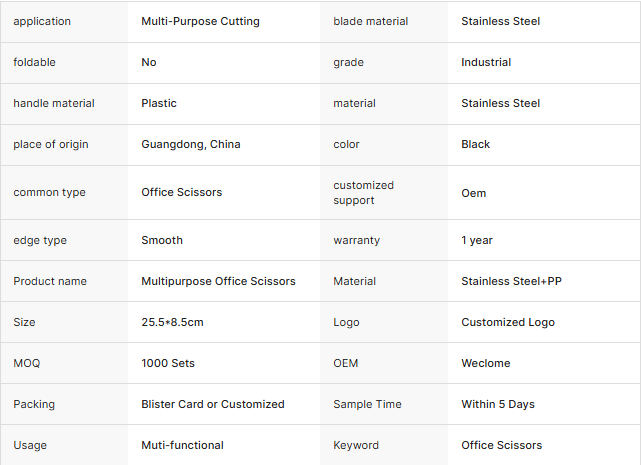This screenshot has height=465, width=641.
Task: Click the "Guangdong, China" origin value
Action: click(191, 144)
